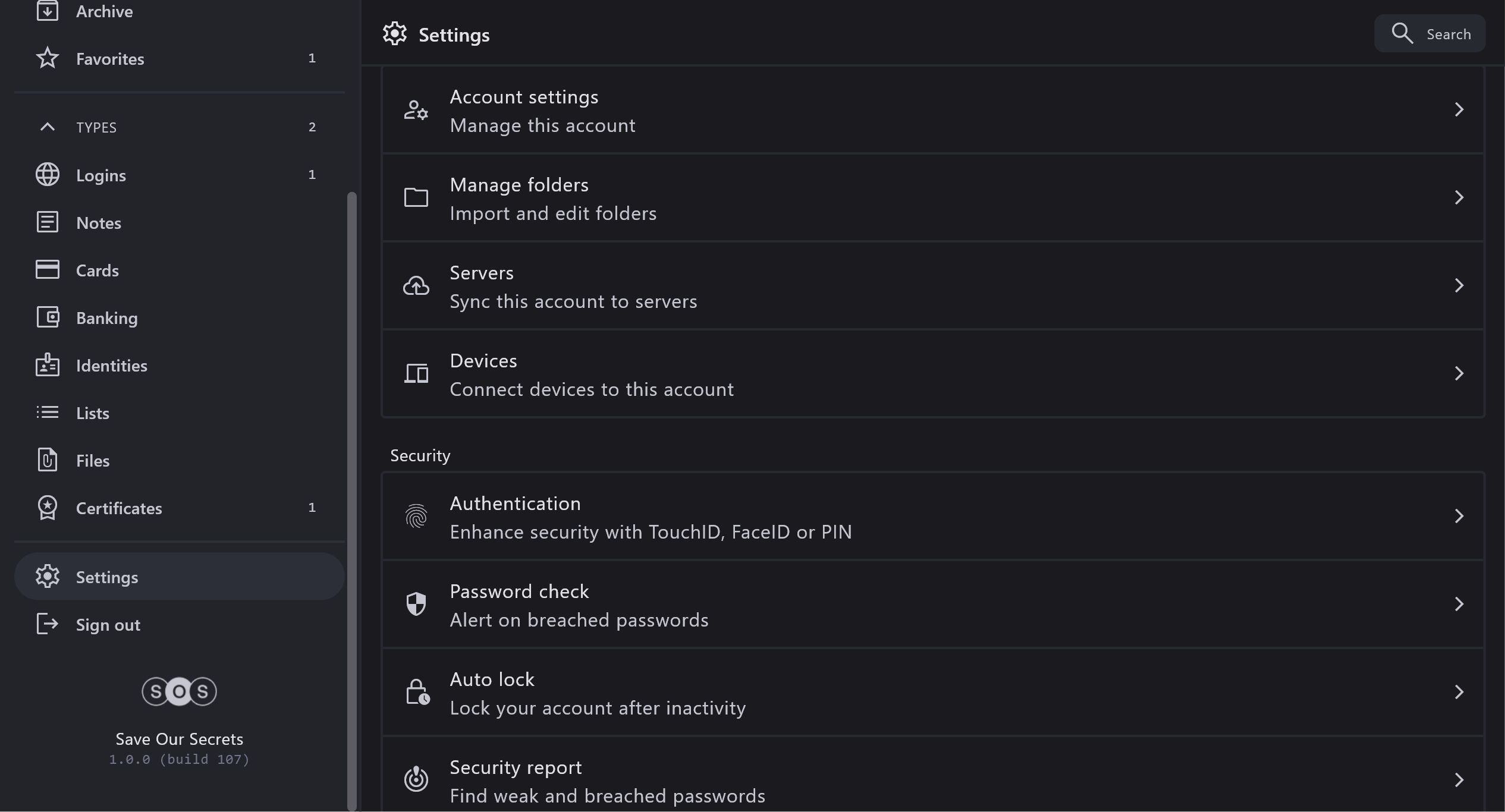Go to Favorites in the sidebar
This screenshot has height=812, width=1505.
pyautogui.click(x=110, y=59)
